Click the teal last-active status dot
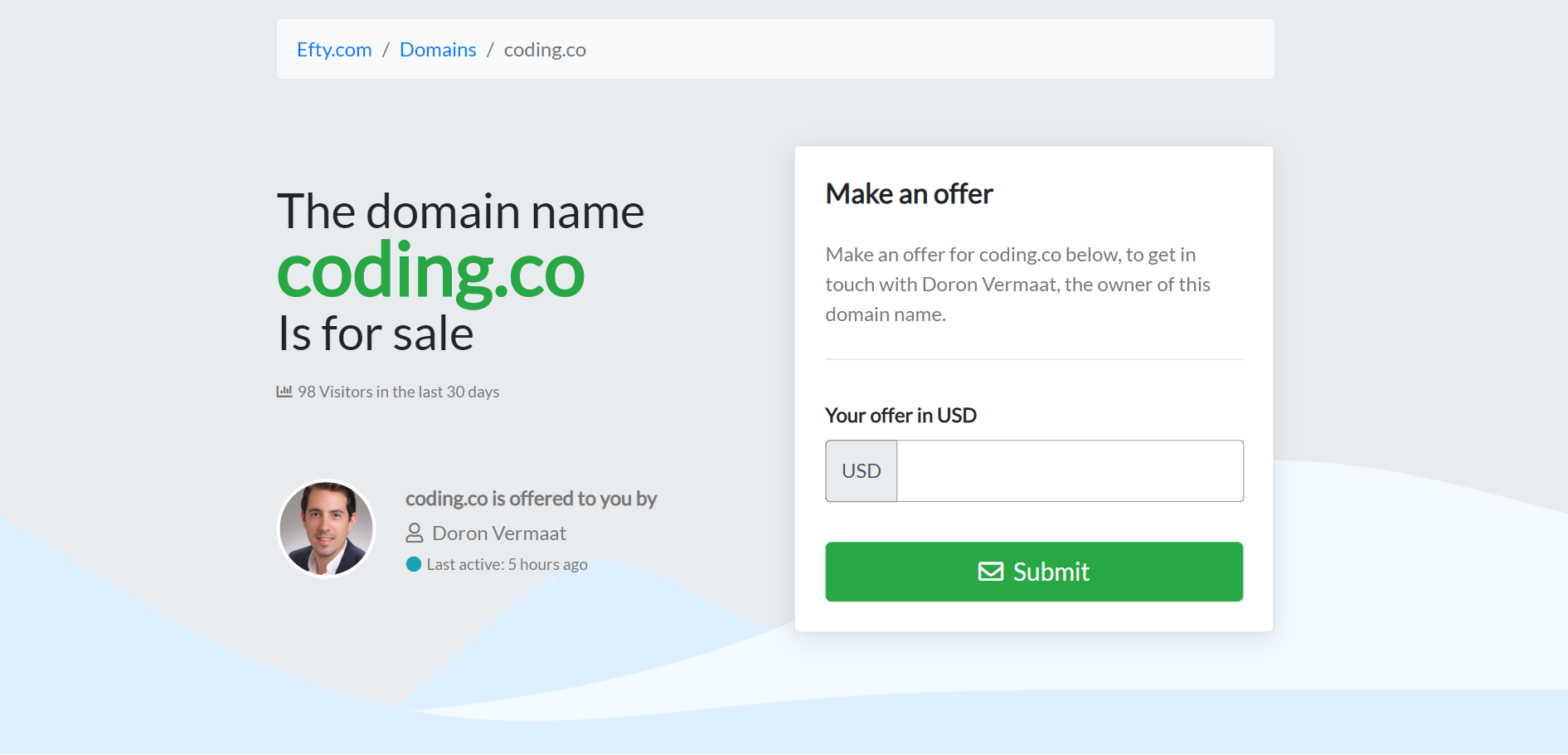This screenshot has width=1568, height=755. coord(412,564)
